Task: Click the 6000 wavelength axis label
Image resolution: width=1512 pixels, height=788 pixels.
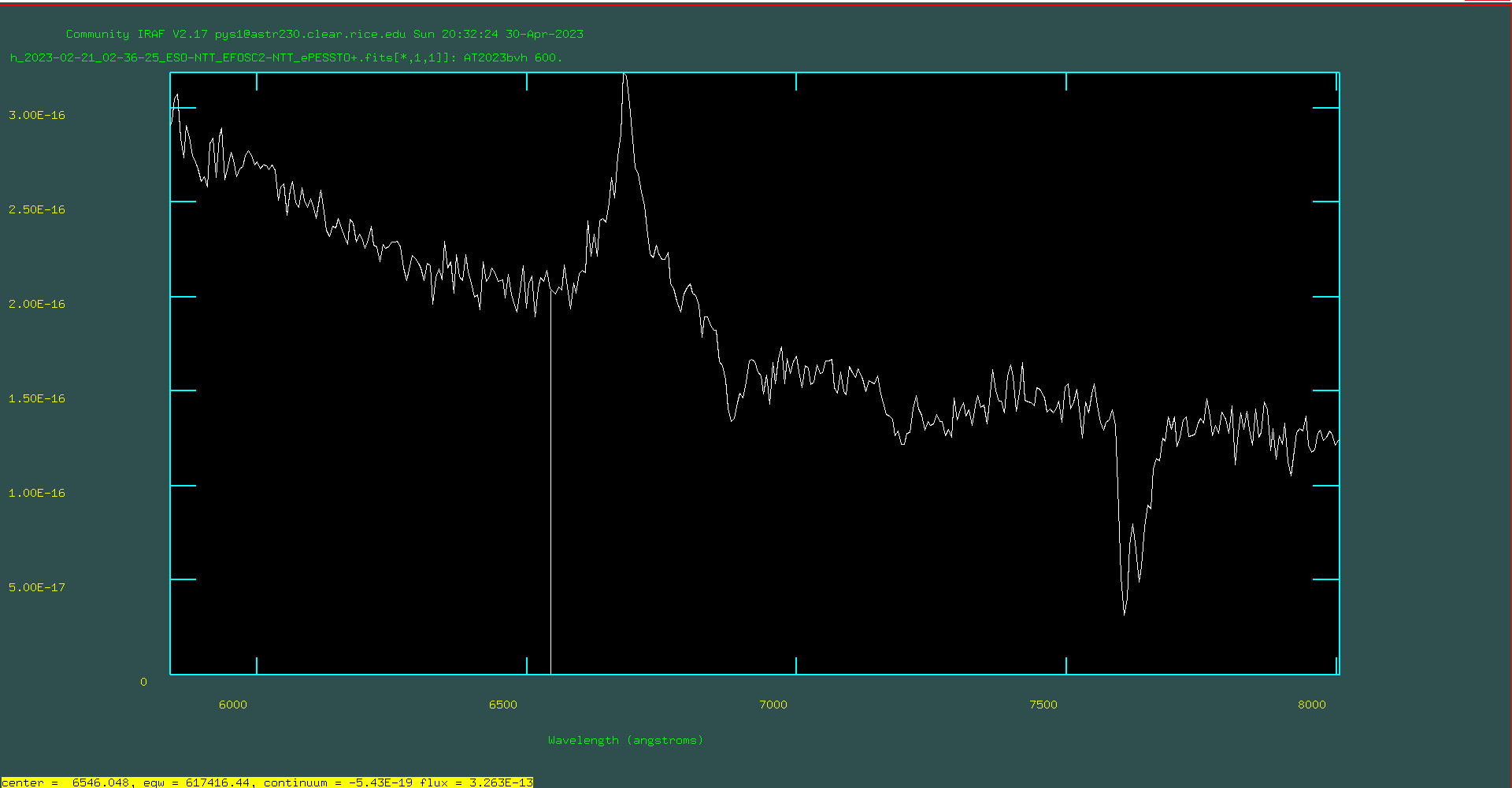Action: point(233,705)
